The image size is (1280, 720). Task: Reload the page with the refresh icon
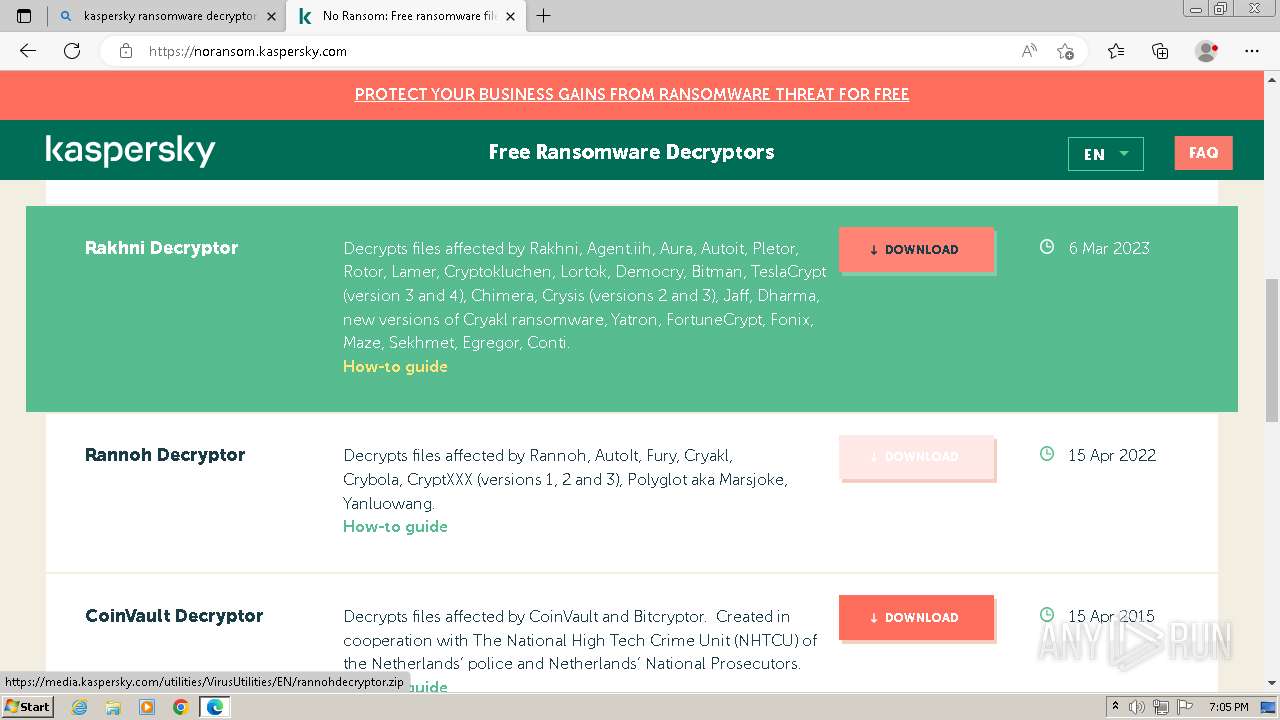[x=72, y=51]
